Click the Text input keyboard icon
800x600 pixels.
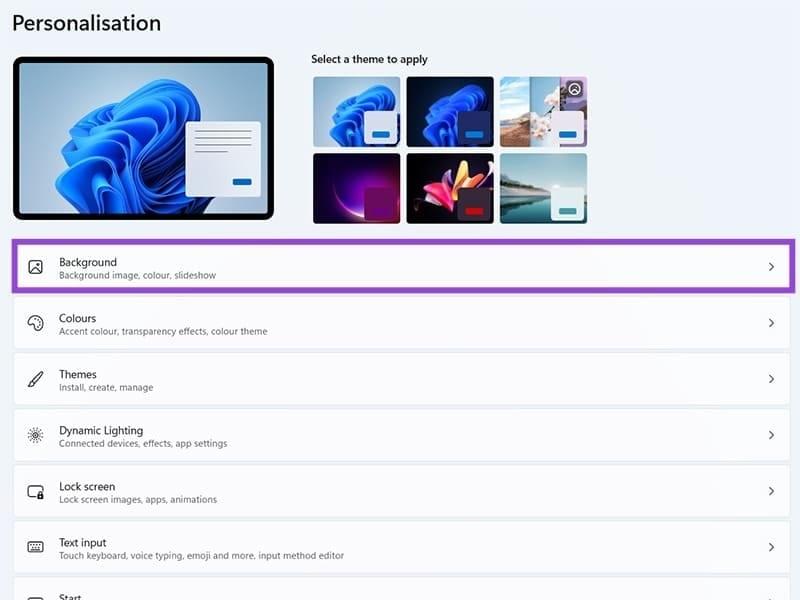point(37,547)
